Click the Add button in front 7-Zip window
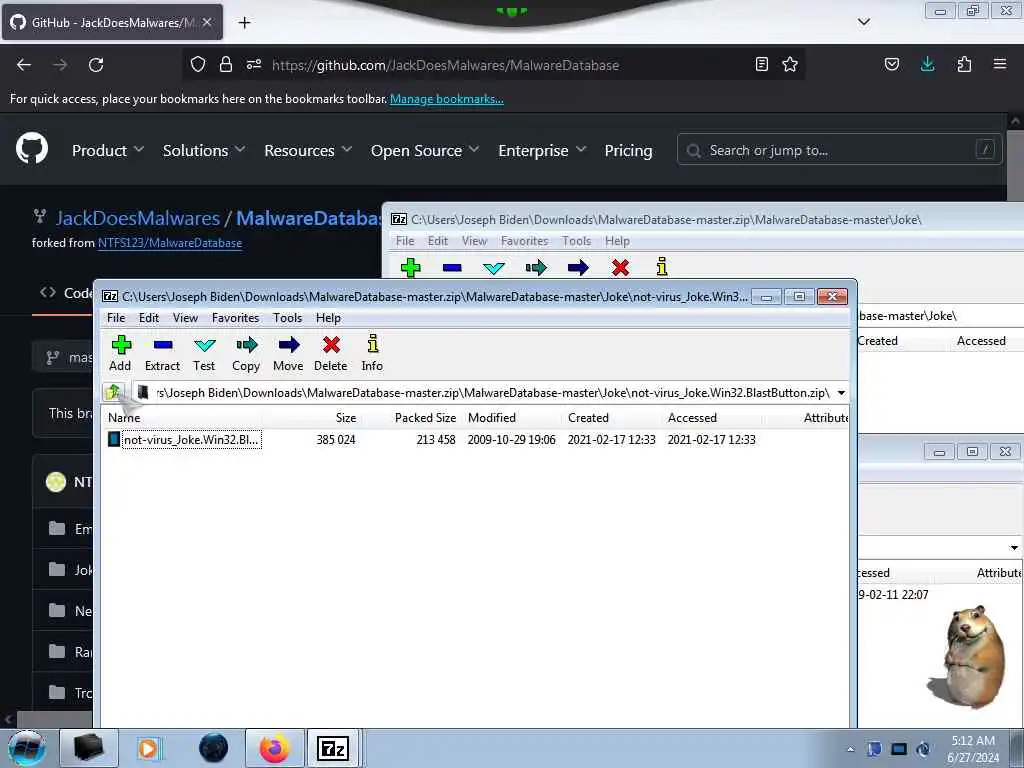This screenshot has height=768, width=1024. tap(121, 353)
